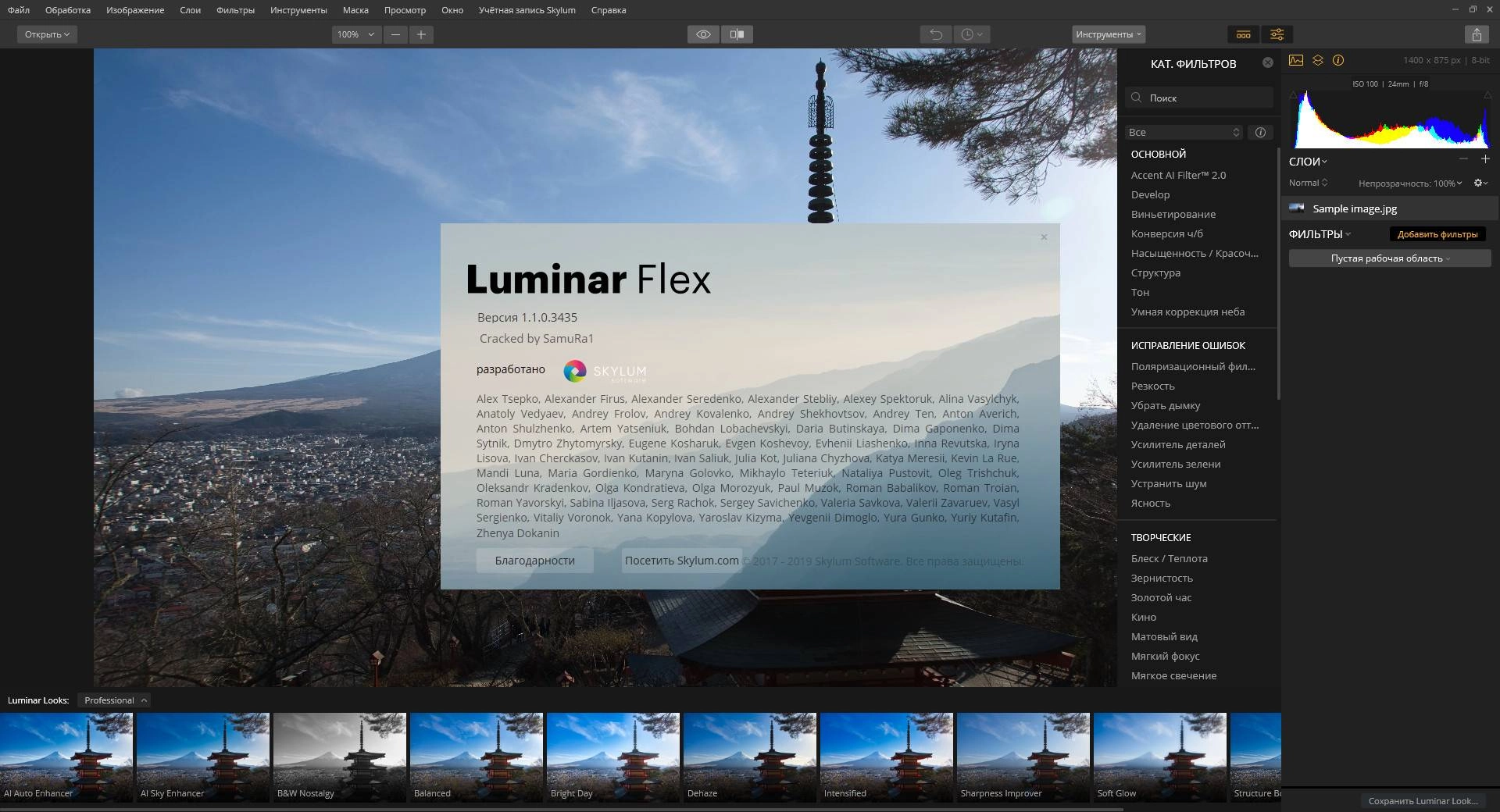Toggle the image info icon

point(1338,60)
